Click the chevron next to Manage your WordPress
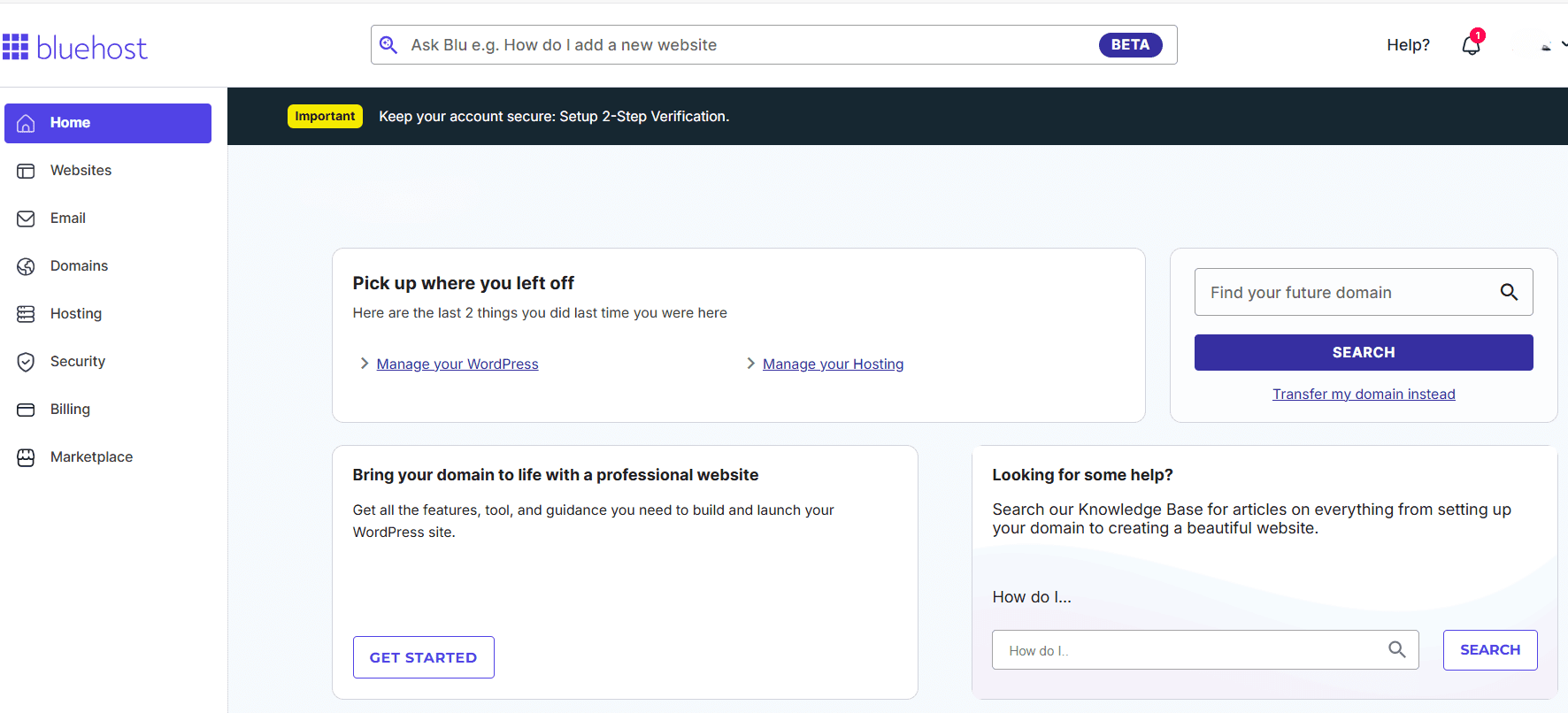Image resolution: width=1568 pixels, height=713 pixels. point(364,364)
